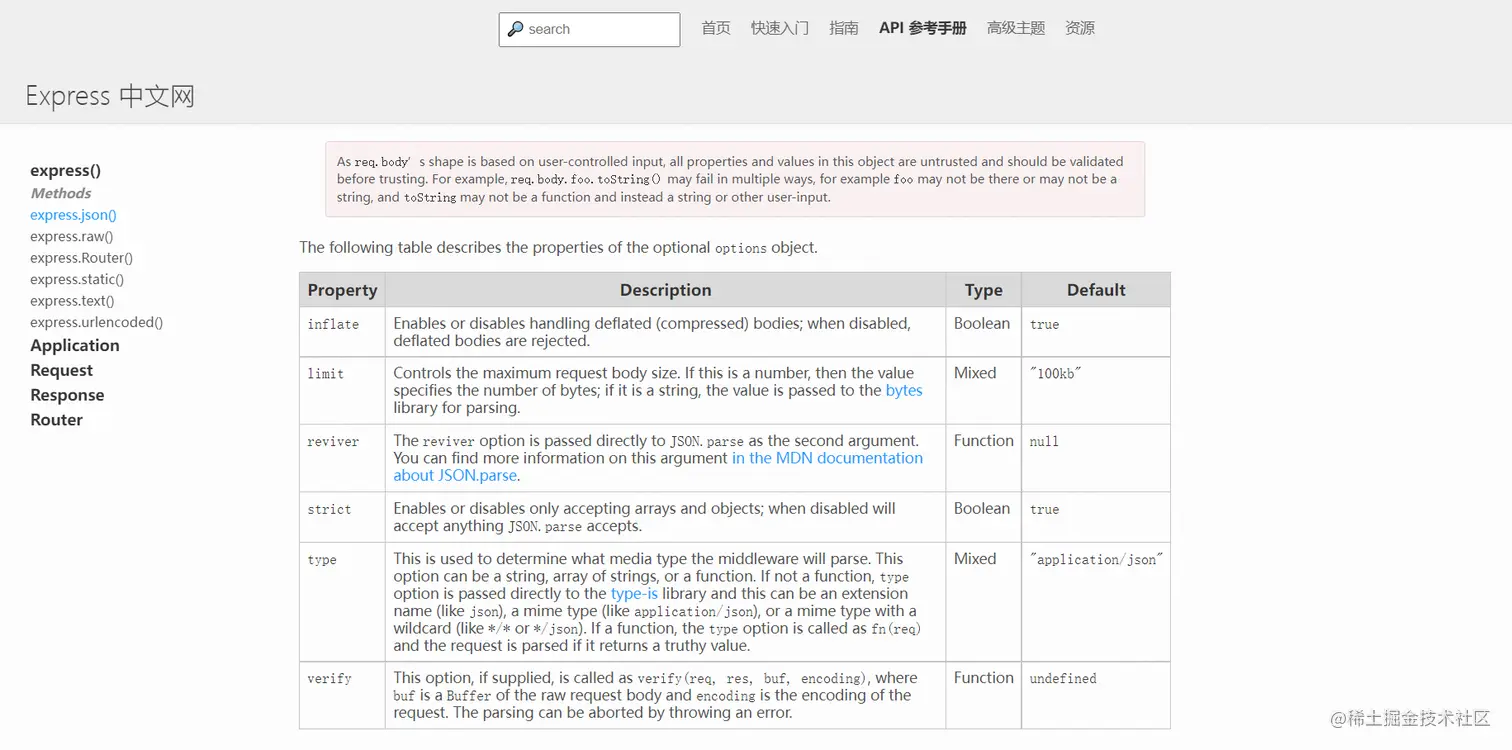Click the true default for strict

(x=1044, y=509)
